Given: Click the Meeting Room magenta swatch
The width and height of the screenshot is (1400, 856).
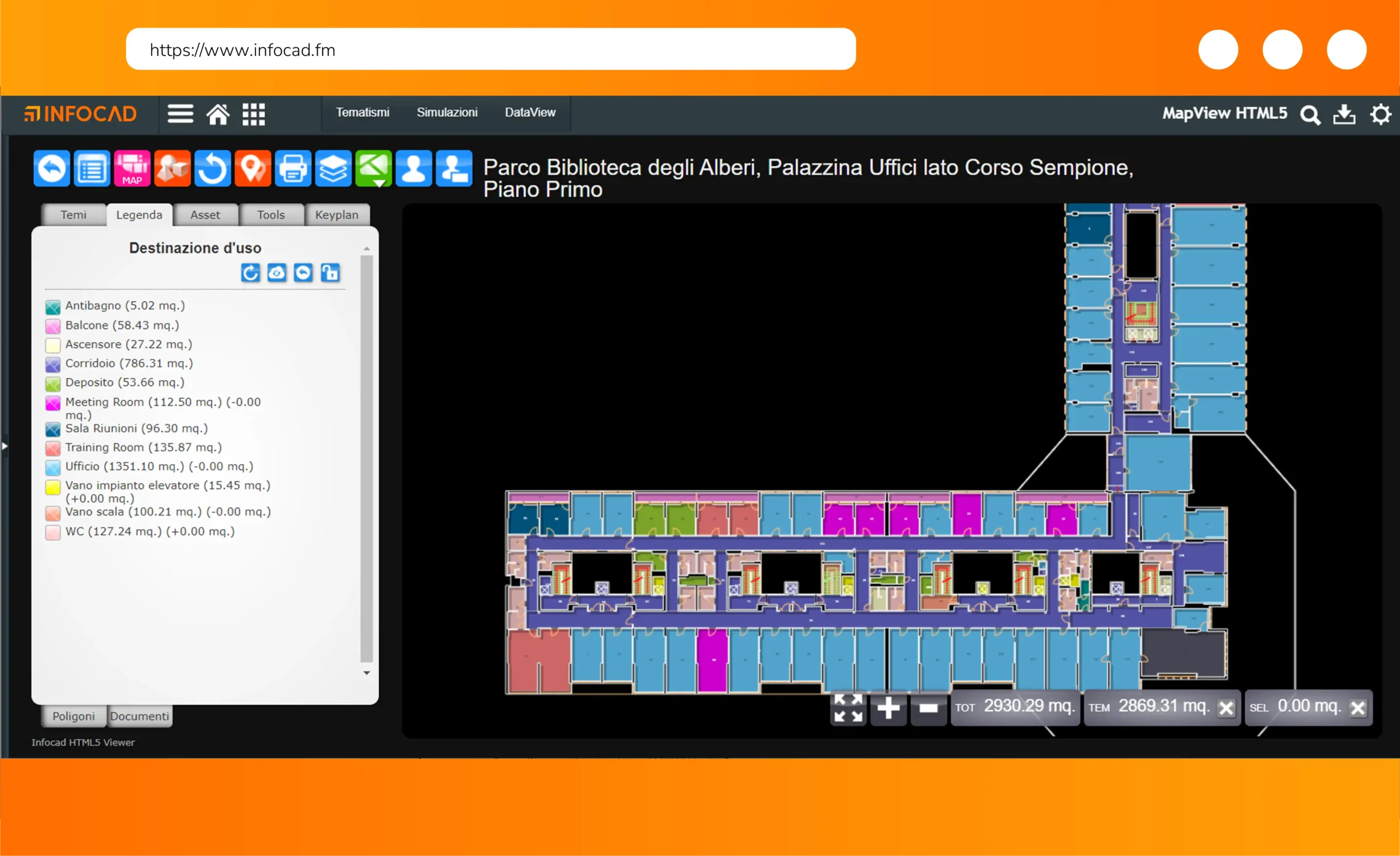Looking at the screenshot, I should point(53,403).
